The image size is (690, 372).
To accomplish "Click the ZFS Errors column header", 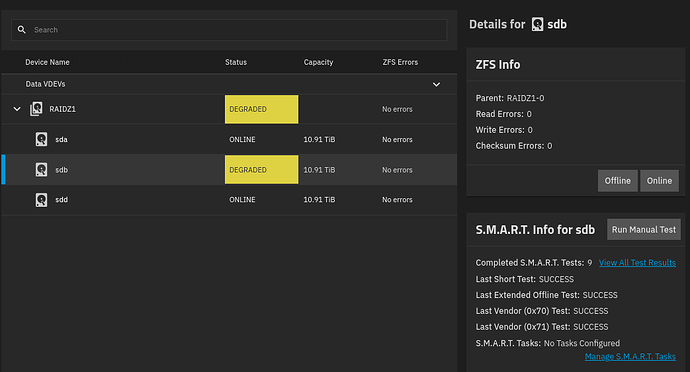I will [400, 62].
